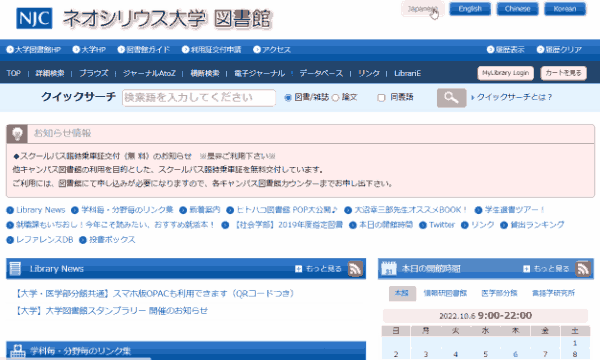Open ブラウズ menu item
Screen dimensions: 600x360
pyautogui.click(x=94, y=73)
